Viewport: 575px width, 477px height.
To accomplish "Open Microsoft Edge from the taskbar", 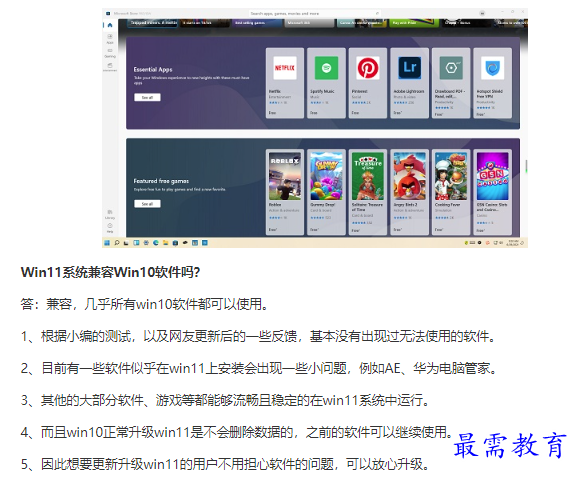I will tap(156, 243).
